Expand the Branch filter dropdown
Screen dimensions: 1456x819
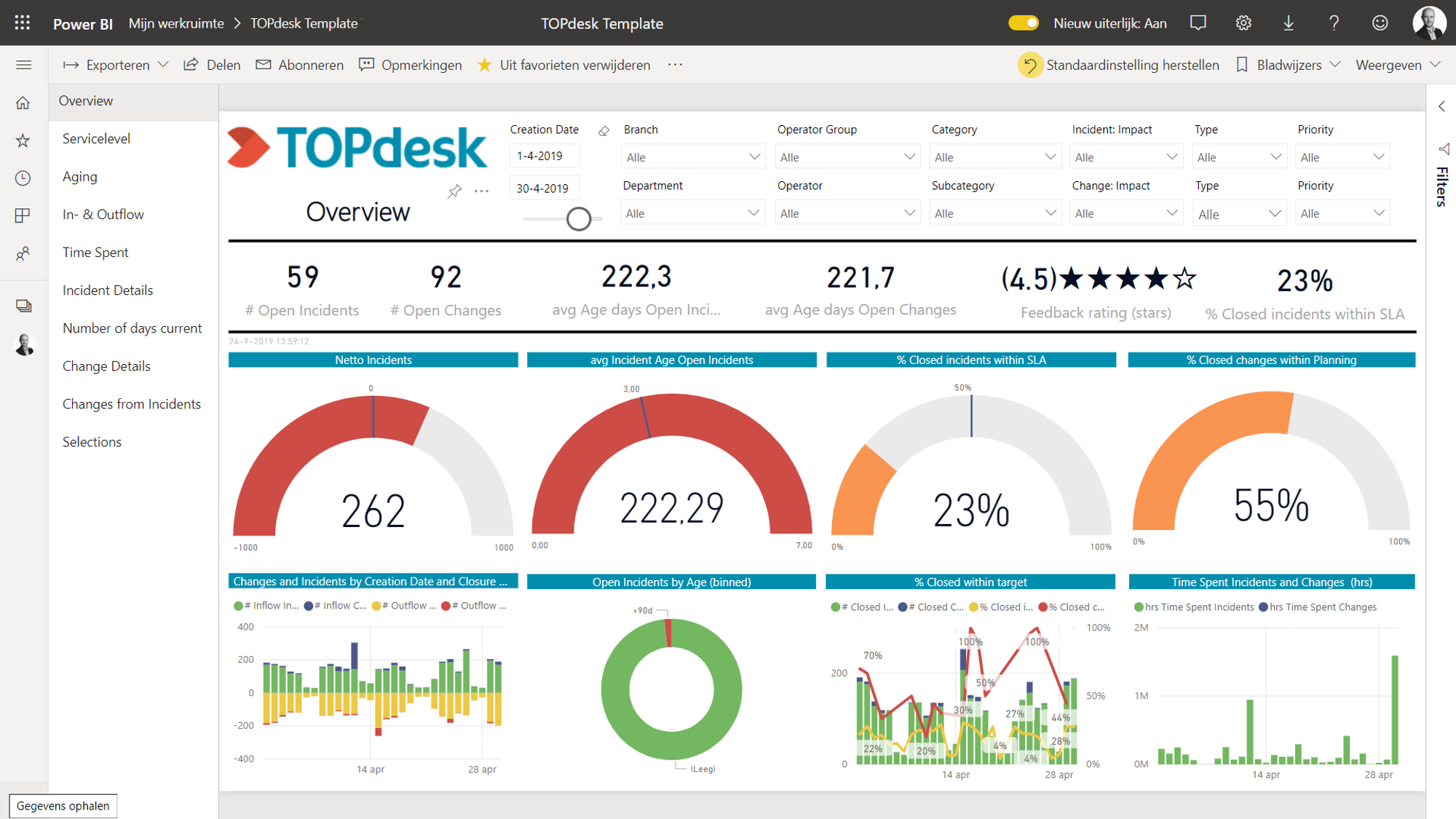(x=692, y=157)
